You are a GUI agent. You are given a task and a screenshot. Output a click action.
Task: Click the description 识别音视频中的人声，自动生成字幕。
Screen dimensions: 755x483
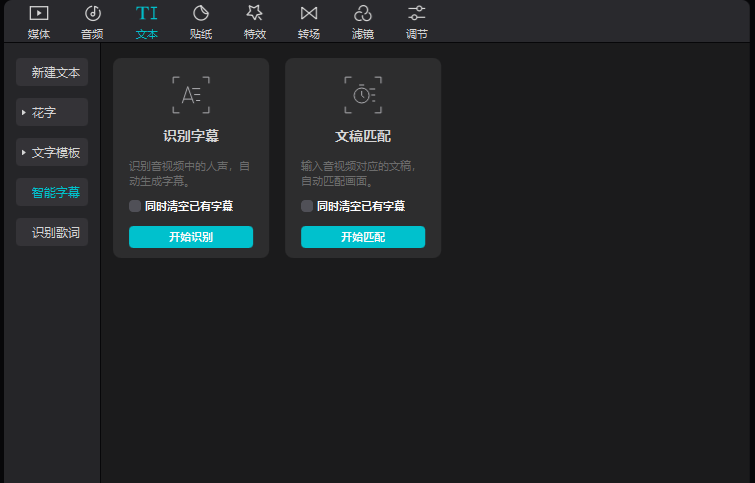point(189,173)
